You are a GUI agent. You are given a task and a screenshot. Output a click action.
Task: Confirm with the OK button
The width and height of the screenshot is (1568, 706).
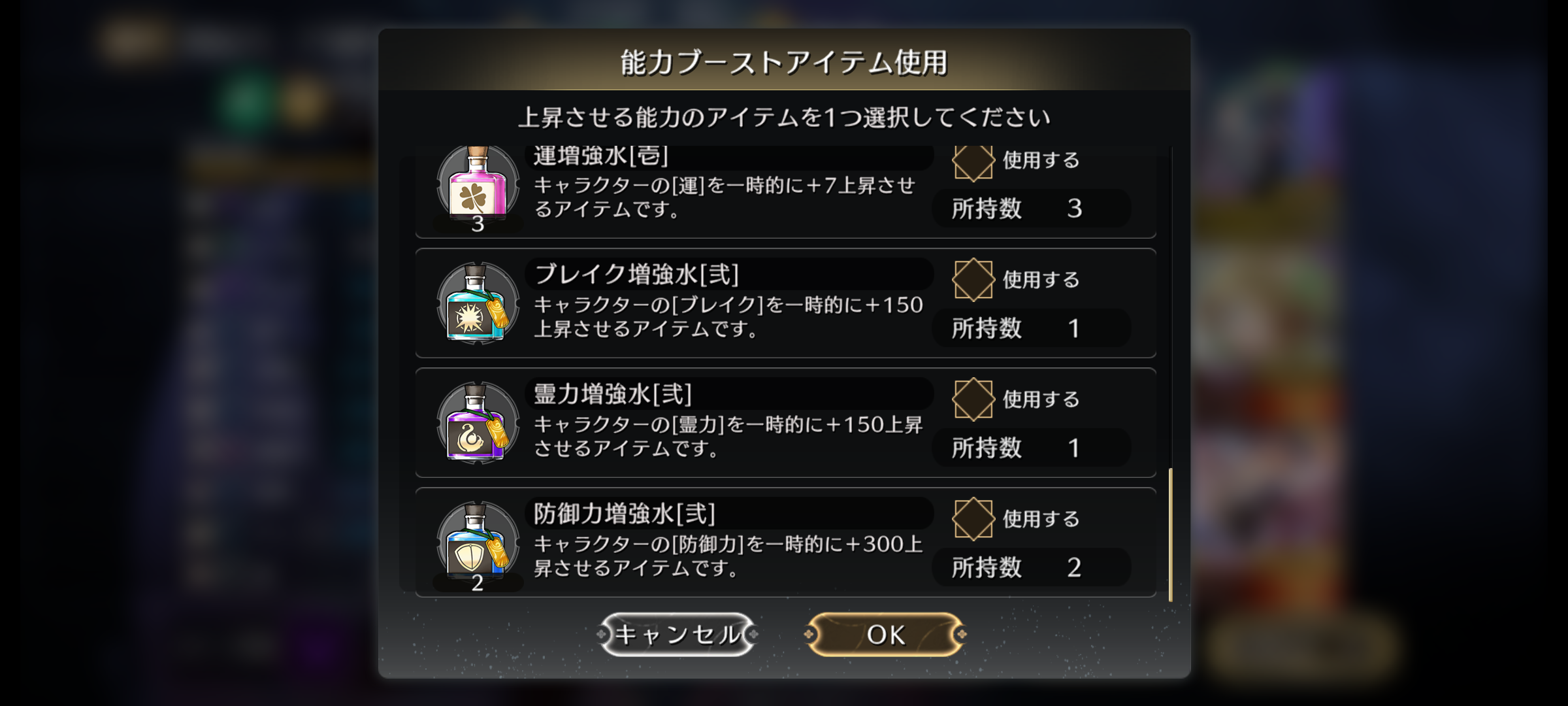[x=886, y=634]
